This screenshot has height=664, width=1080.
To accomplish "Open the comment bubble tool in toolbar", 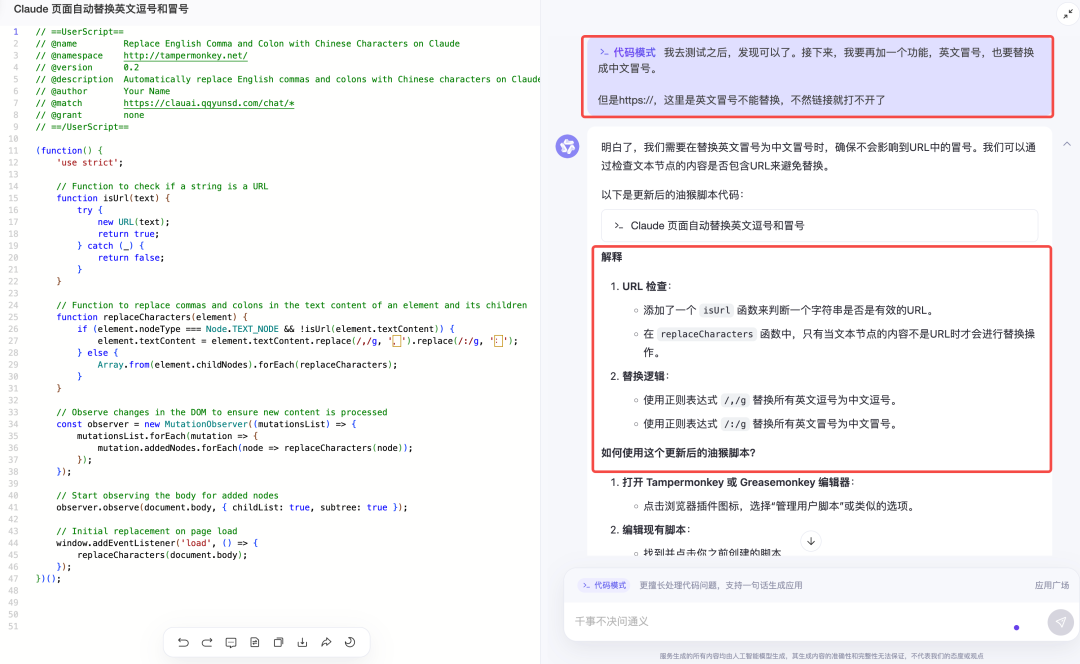I will point(231,642).
